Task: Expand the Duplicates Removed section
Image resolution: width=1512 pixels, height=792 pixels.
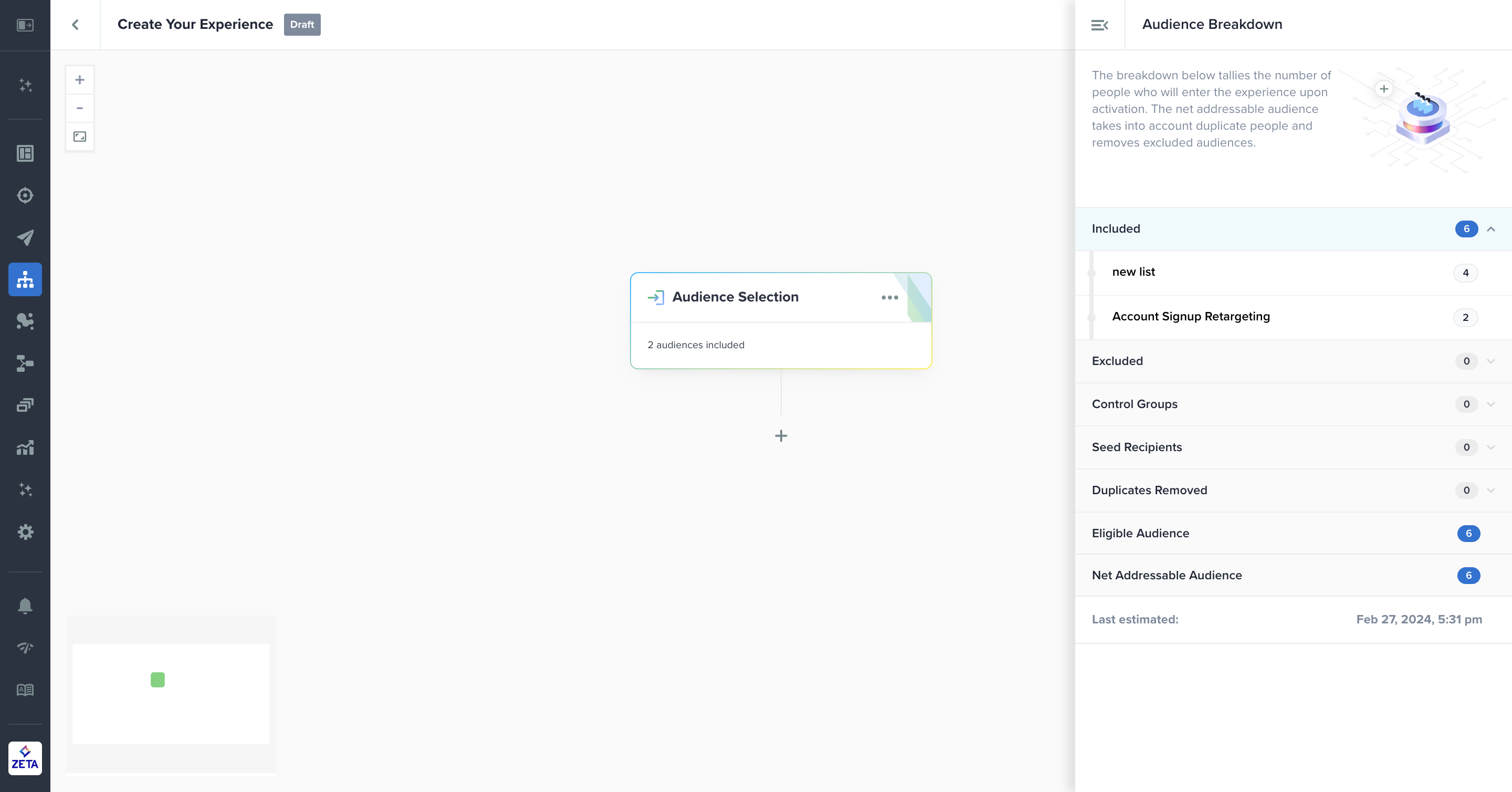Action: pos(1491,490)
